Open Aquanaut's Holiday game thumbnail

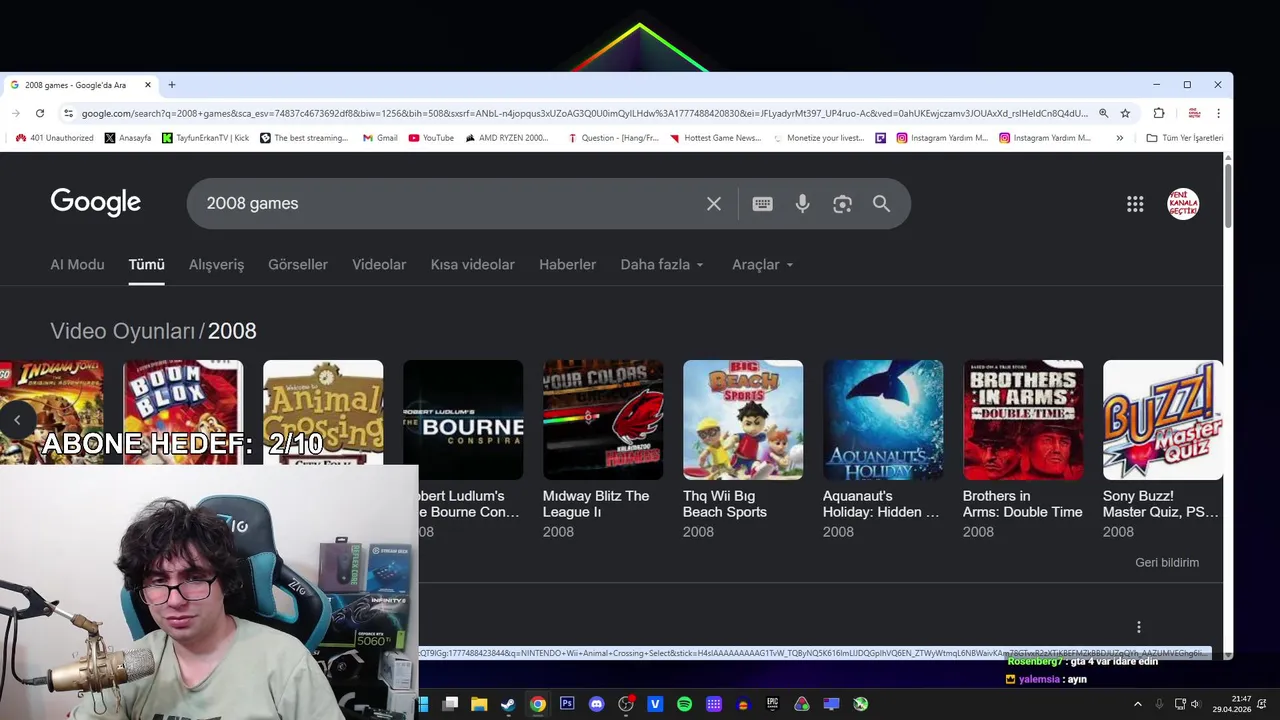click(x=883, y=420)
